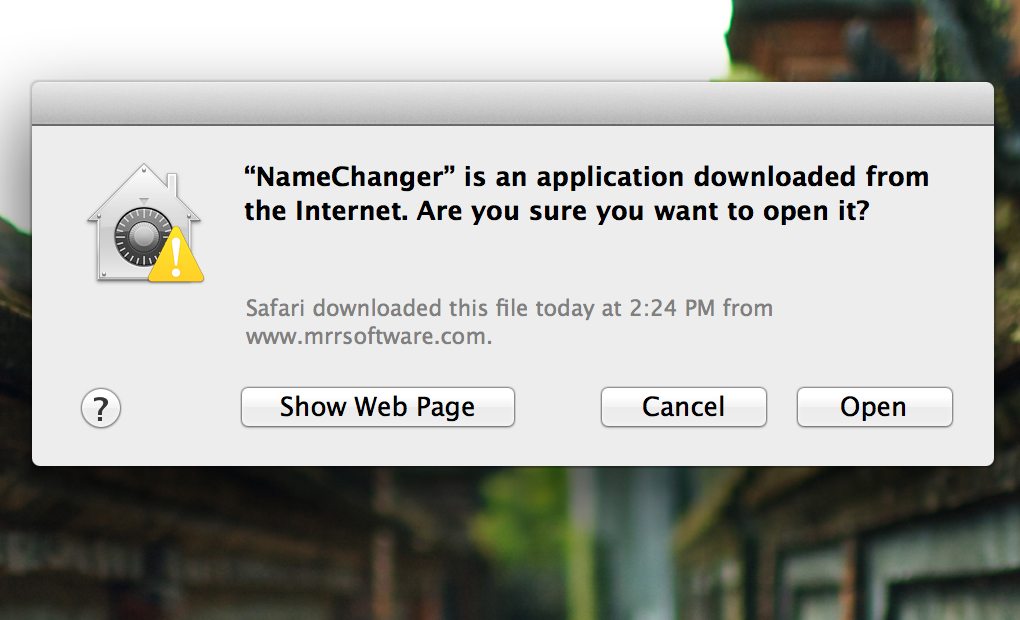The height and width of the screenshot is (620, 1020).
Task: Click the www.mrrsoftware.com source address text
Action: click(368, 336)
